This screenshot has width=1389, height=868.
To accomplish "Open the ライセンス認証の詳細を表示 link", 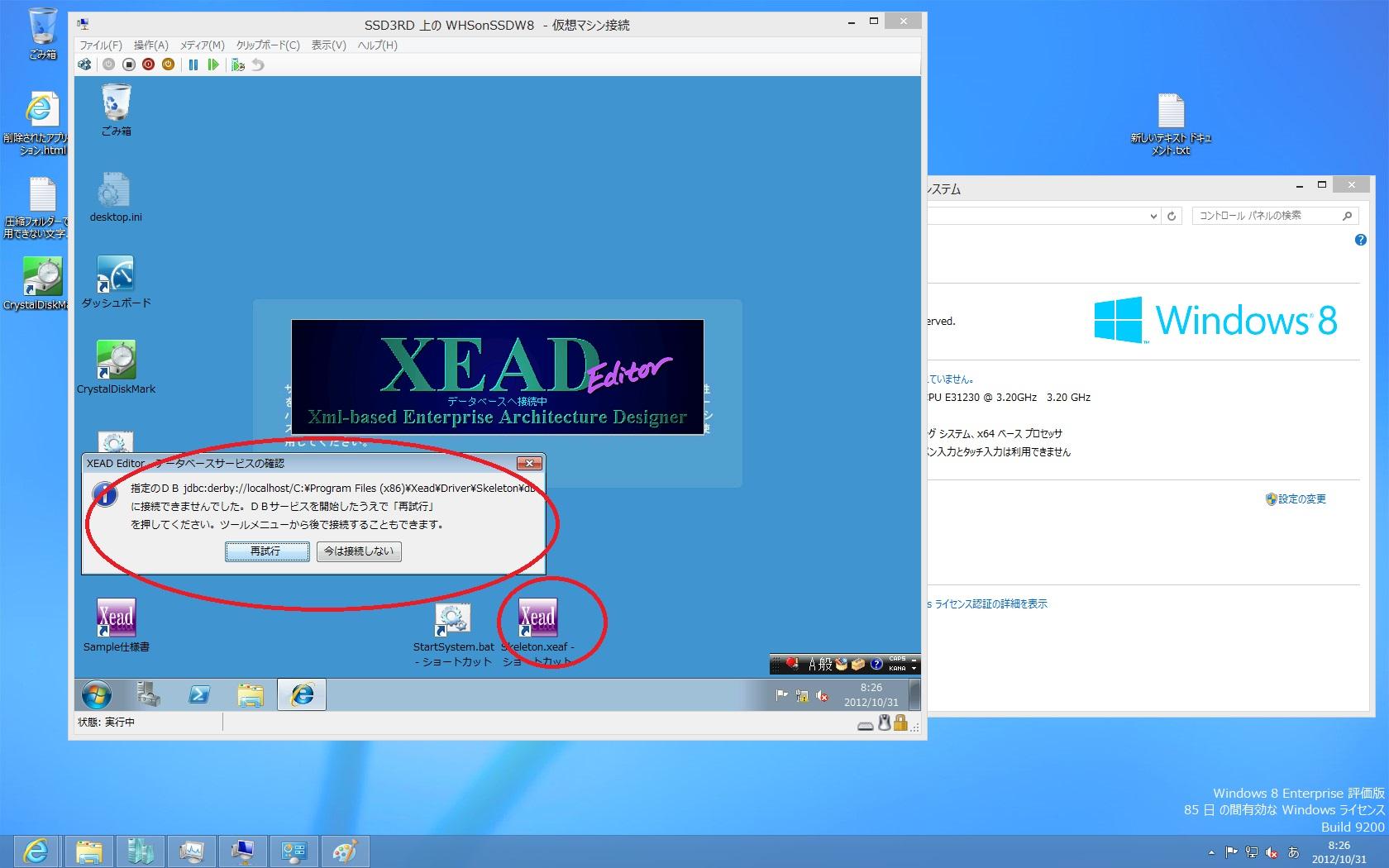I will [991, 604].
